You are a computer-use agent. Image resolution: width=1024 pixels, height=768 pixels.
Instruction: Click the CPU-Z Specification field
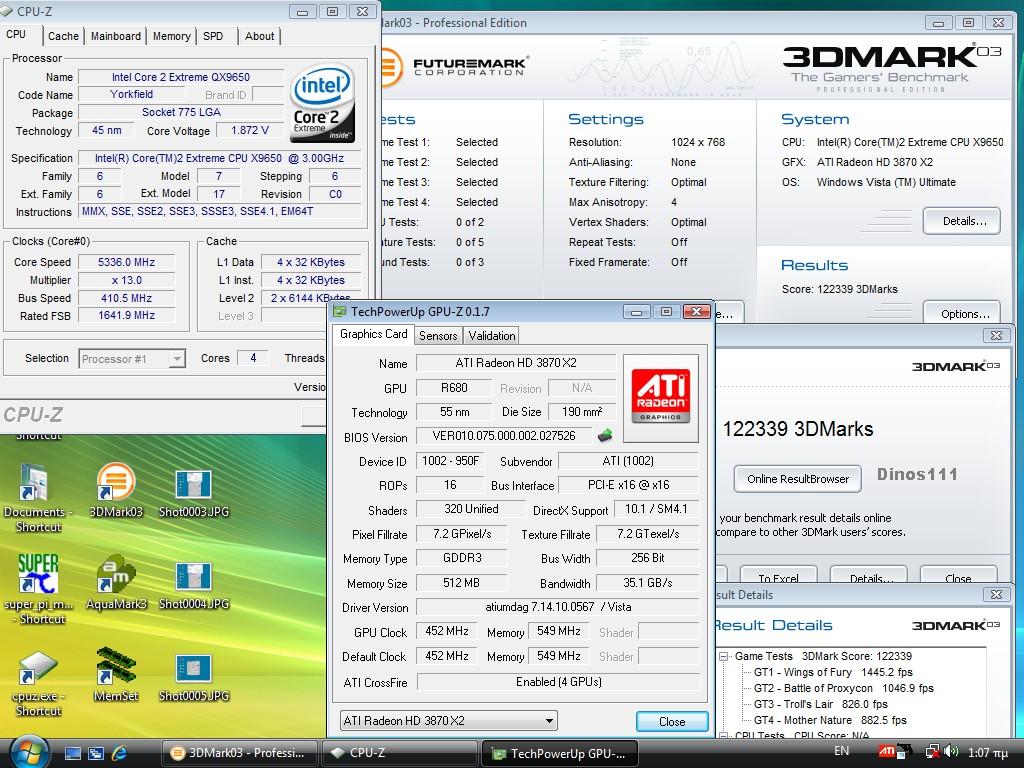pyautogui.click(x=219, y=158)
